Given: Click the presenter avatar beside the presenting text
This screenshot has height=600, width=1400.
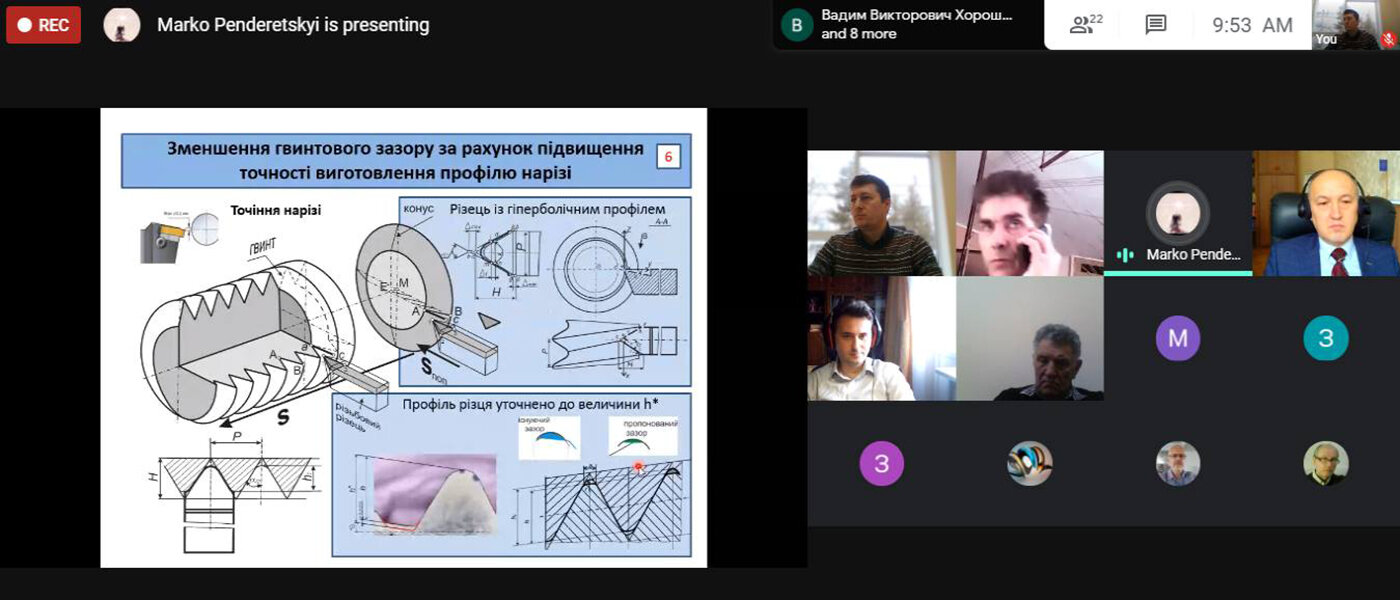Looking at the screenshot, I should point(122,25).
